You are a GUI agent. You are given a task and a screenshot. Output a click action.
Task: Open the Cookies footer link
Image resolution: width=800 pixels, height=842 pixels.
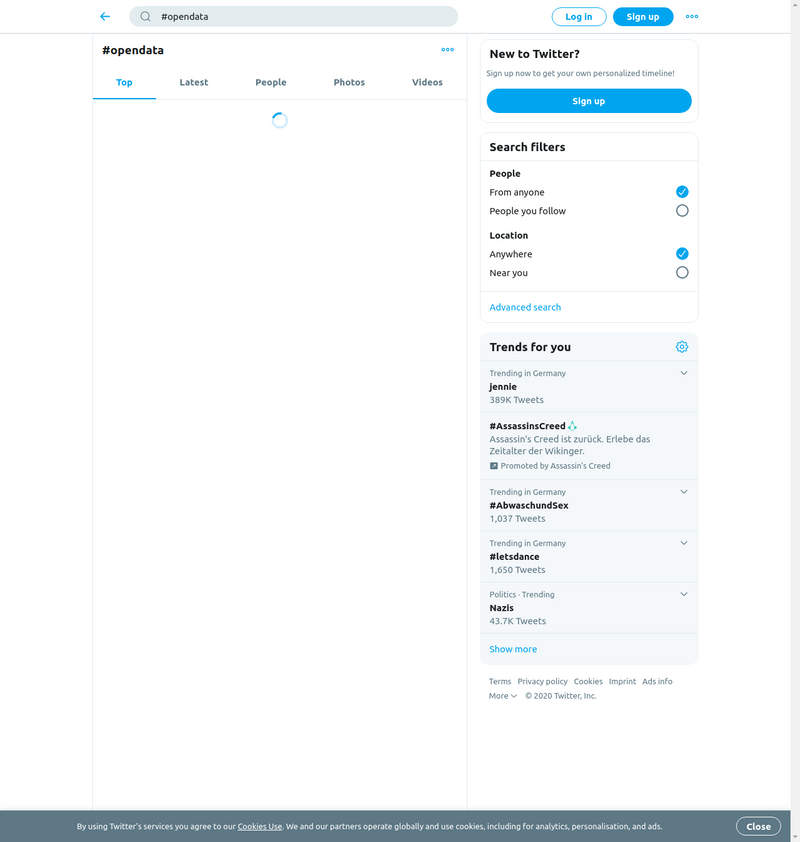588,681
